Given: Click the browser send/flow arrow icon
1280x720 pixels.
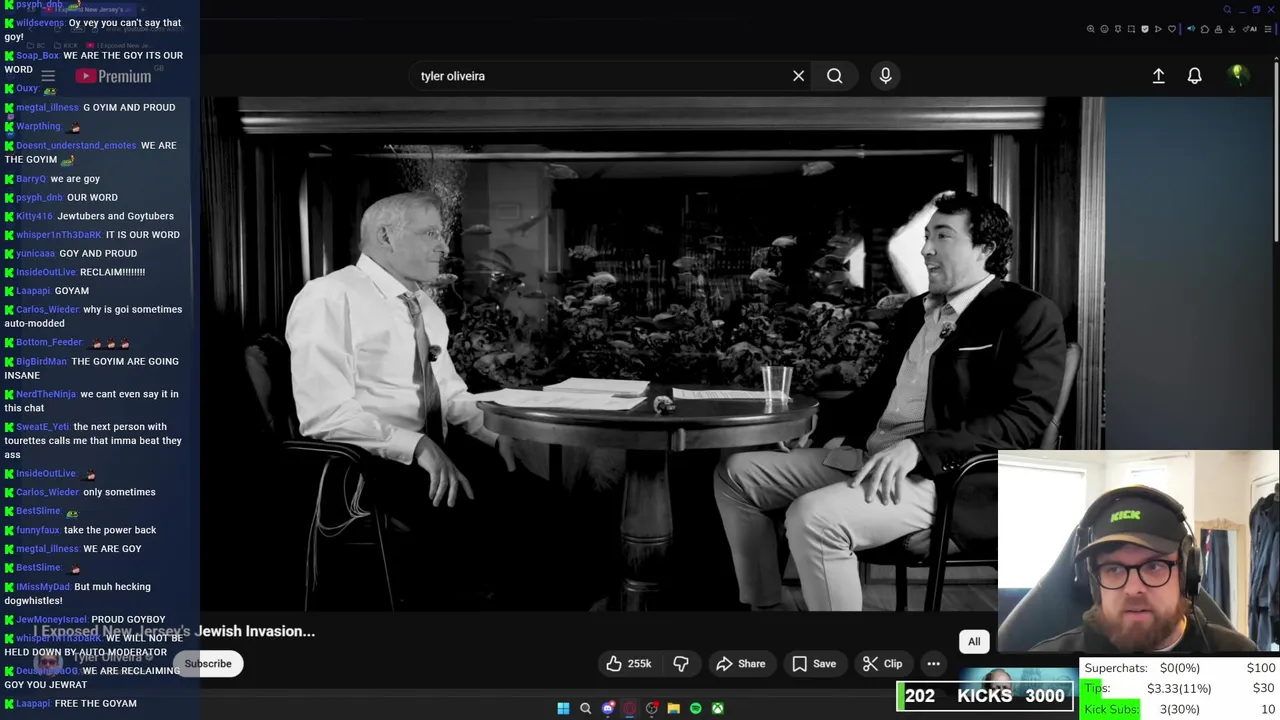Looking at the screenshot, I should pyautogui.click(x=1158, y=29).
